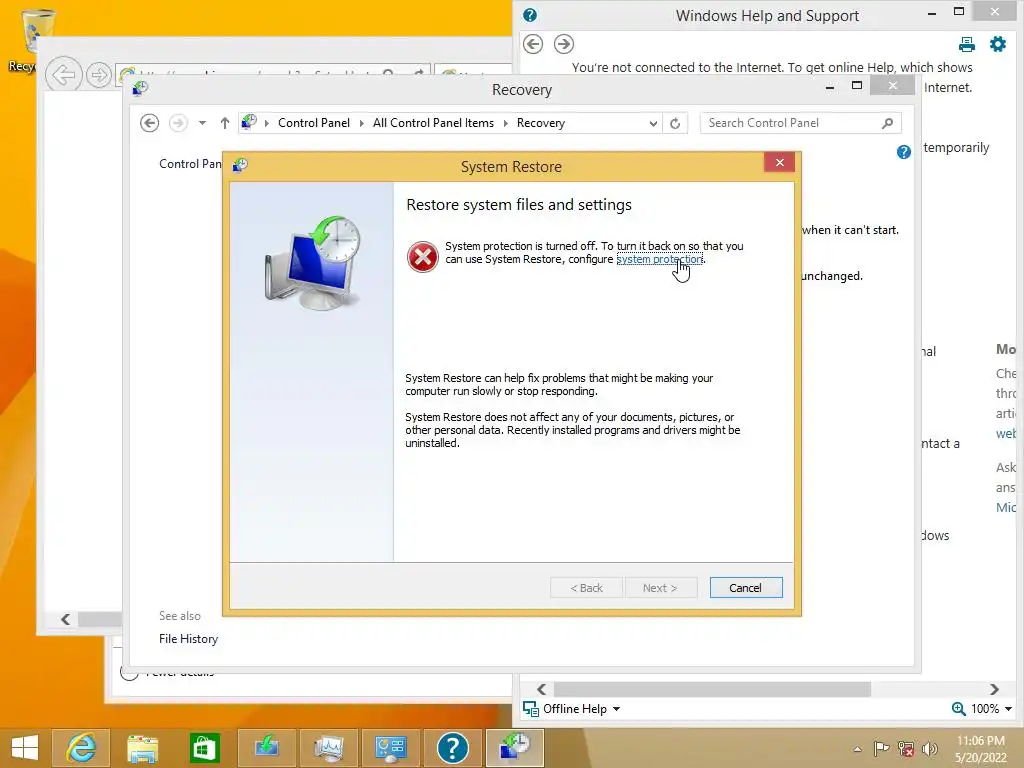This screenshot has width=1024, height=768.
Task: Switch to Help and Support taskbar icon
Action: [x=453, y=748]
